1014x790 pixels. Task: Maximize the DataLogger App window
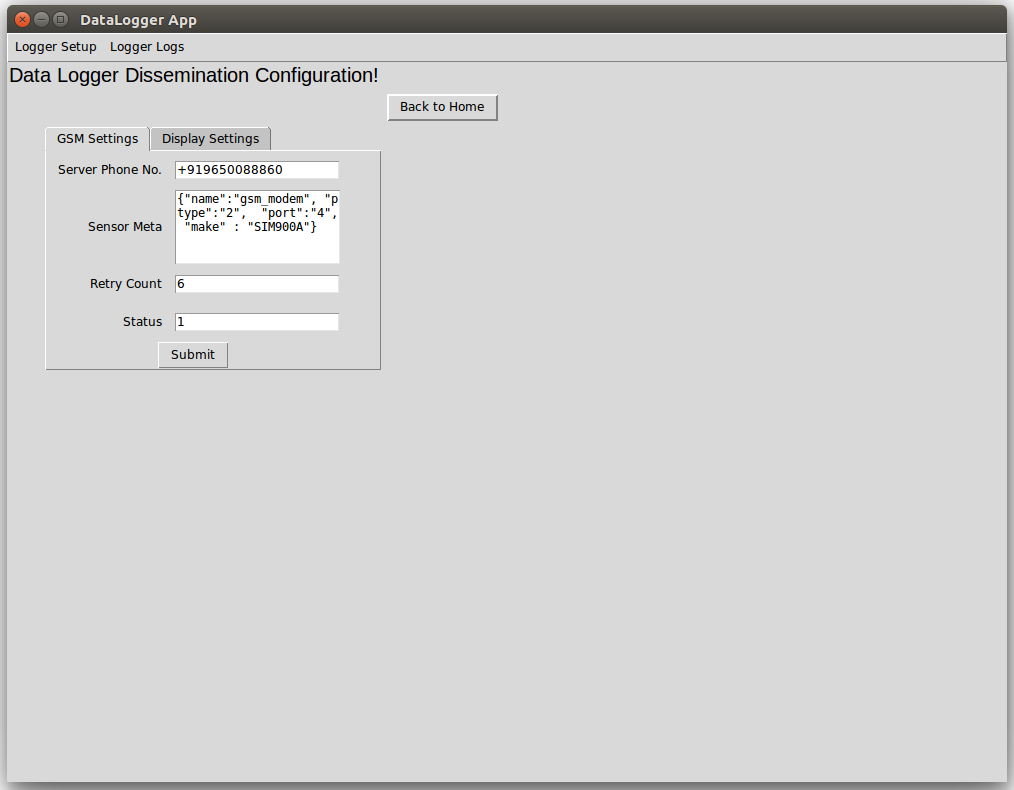pyautogui.click(x=61, y=19)
